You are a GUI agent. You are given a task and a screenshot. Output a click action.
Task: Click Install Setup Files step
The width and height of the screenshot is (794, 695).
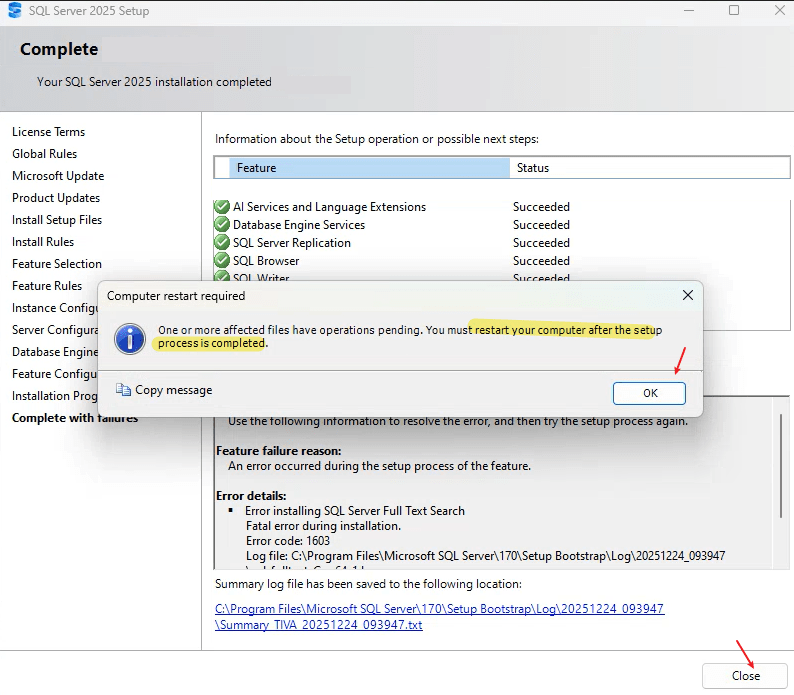57,220
